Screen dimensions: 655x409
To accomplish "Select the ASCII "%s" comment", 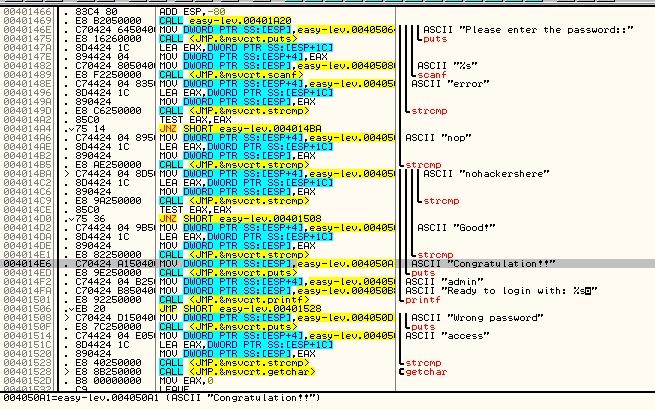I will tap(447, 66).
